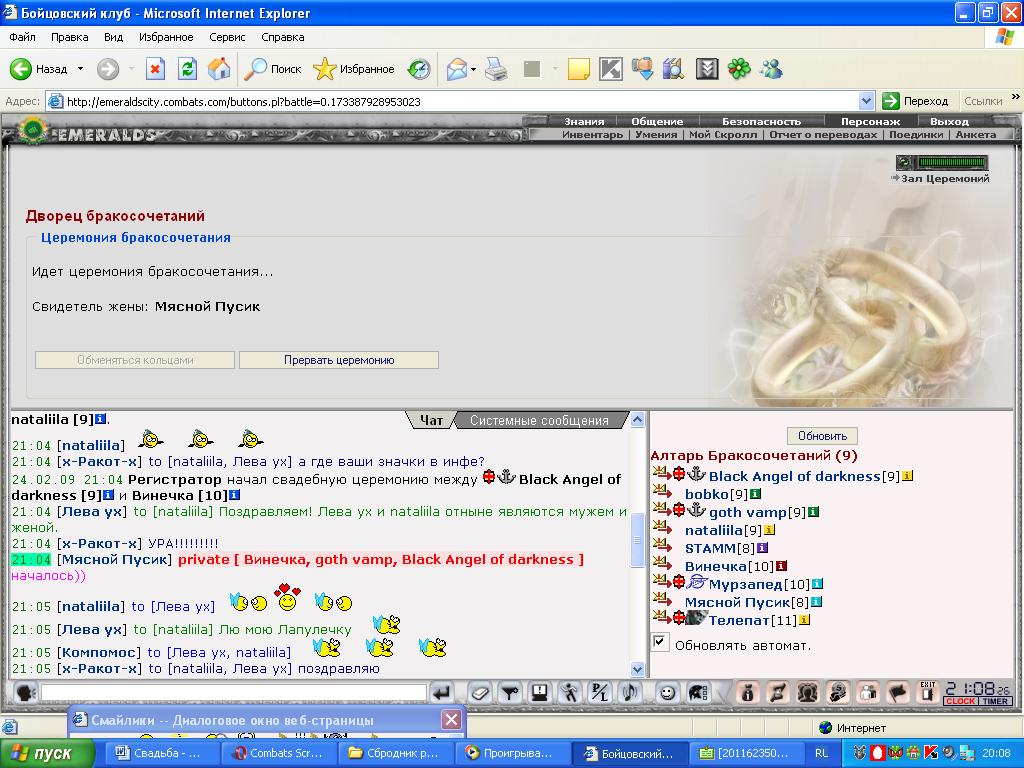This screenshot has height=768, width=1024.
Task: Open the smiley face emoticon picker
Action: click(x=667, y=692)
